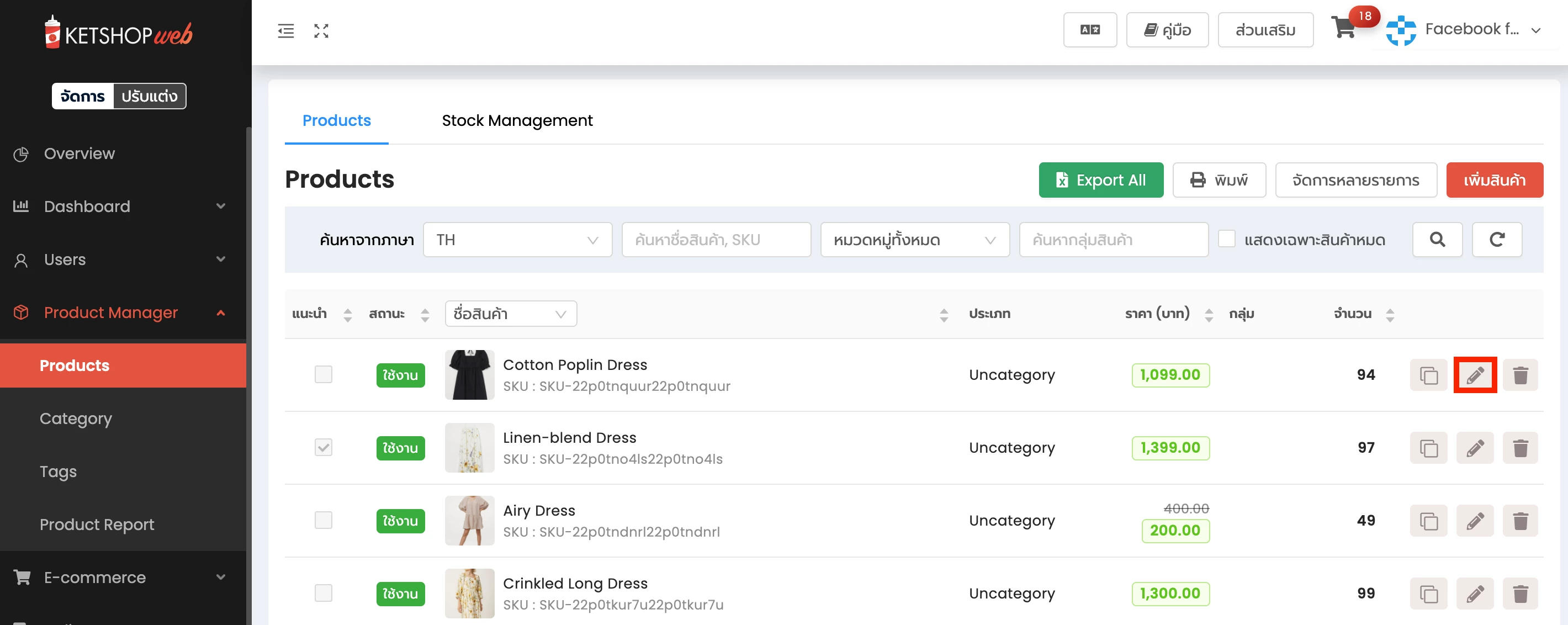This screenshot has height=625, width=1568.
Task: Open the ส่วนเสริม add-ons button
Action: coord(1265,30)
